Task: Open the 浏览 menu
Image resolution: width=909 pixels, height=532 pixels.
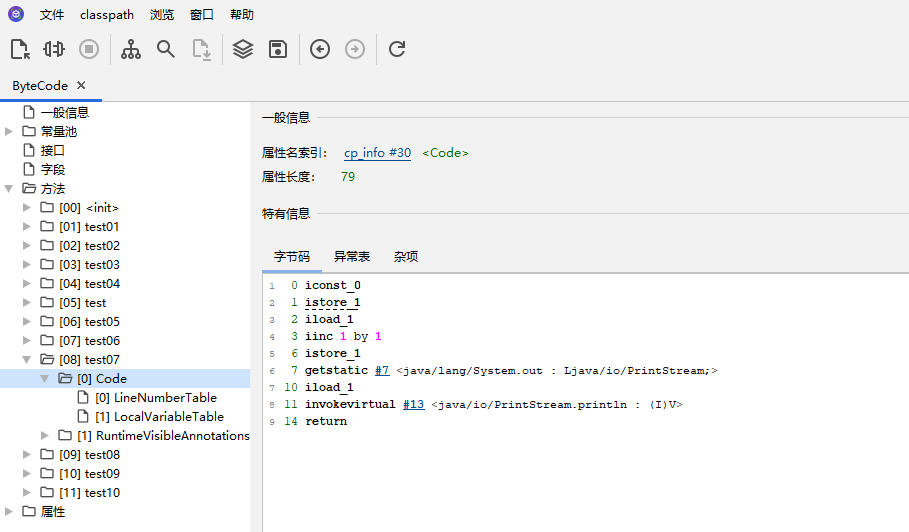Action: (x=162, y=14)
